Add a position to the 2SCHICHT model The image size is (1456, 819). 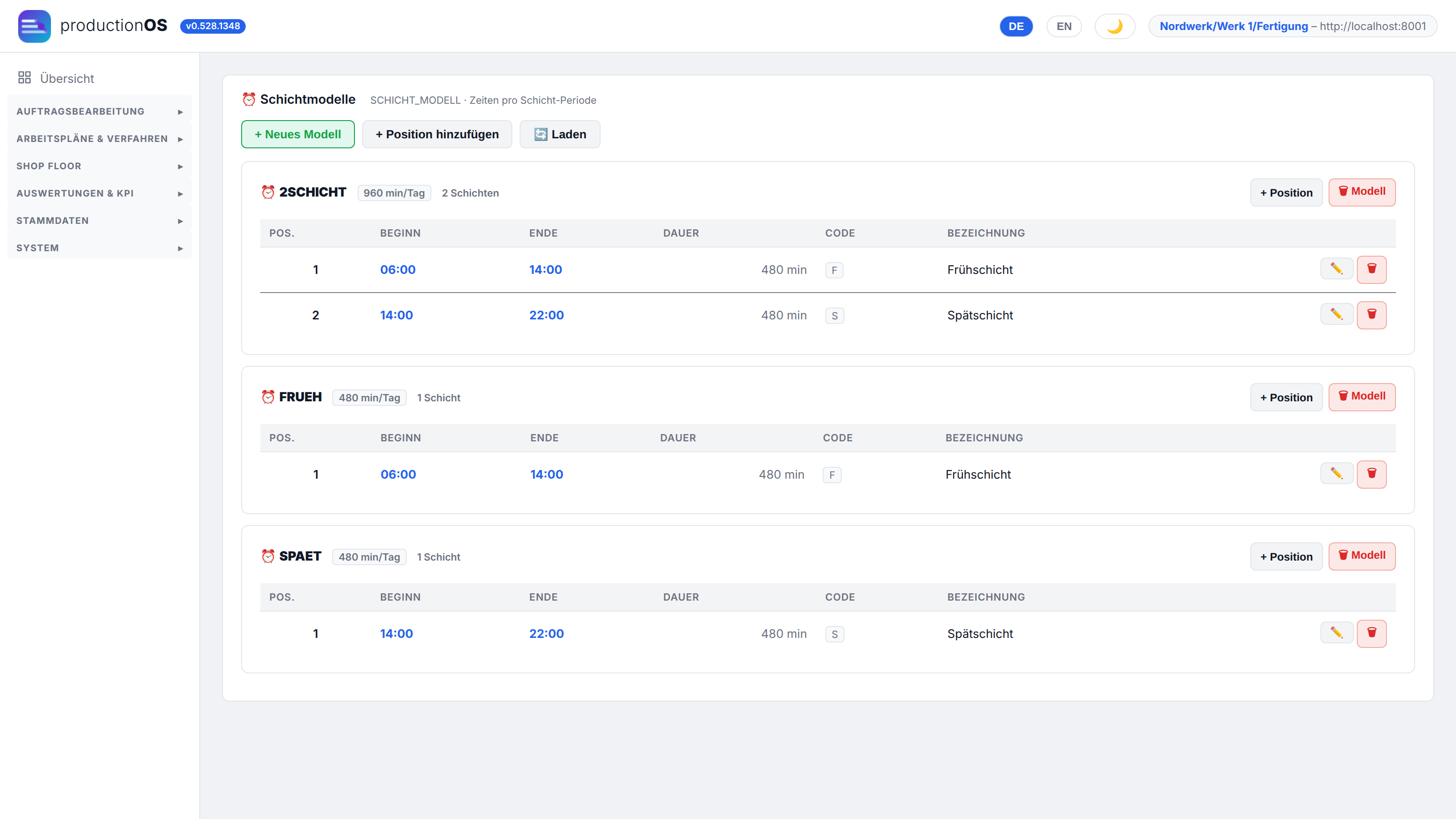(x=1286, y=193)
